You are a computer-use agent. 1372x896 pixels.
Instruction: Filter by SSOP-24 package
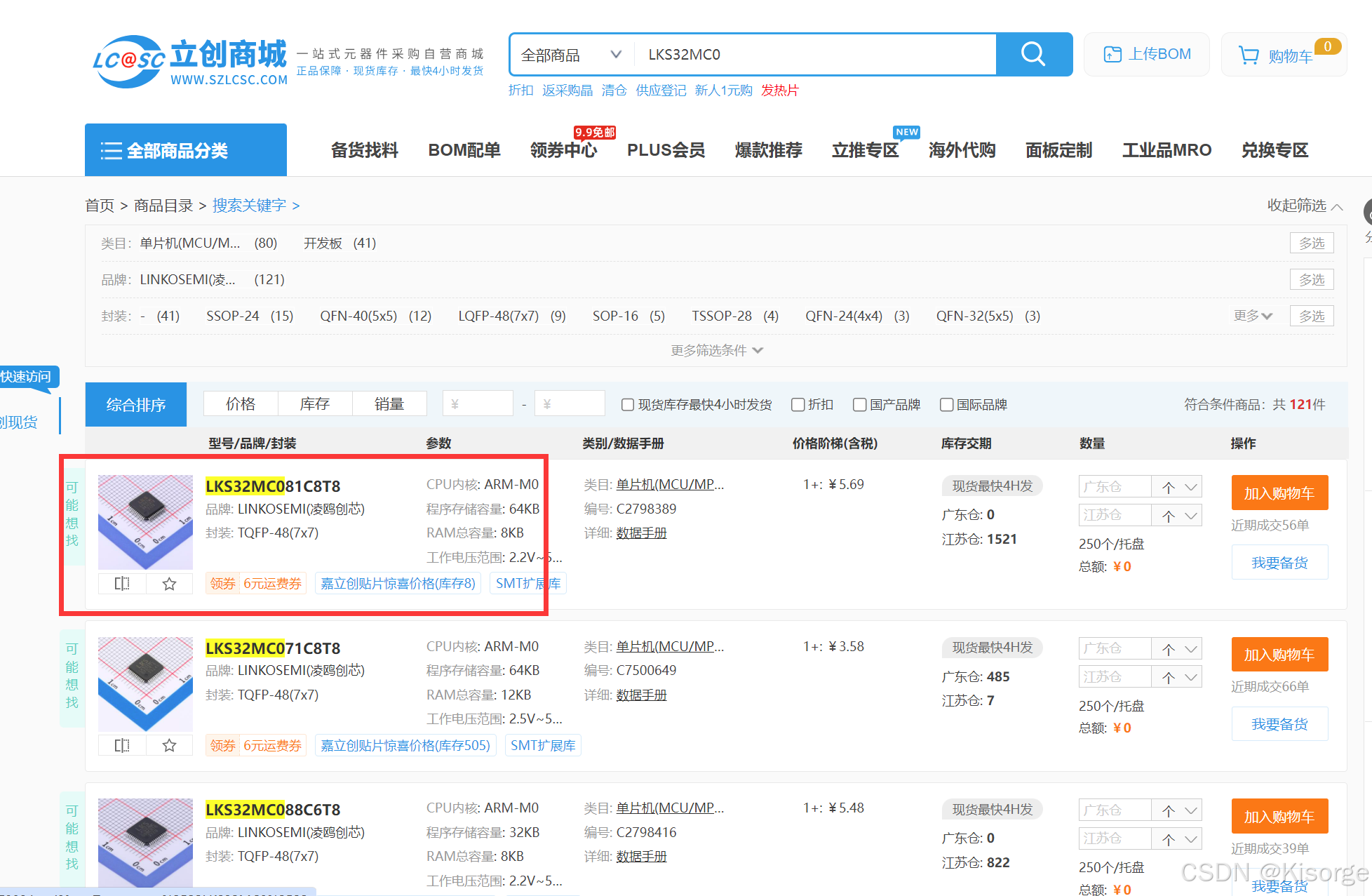click(x=250, y=316)
